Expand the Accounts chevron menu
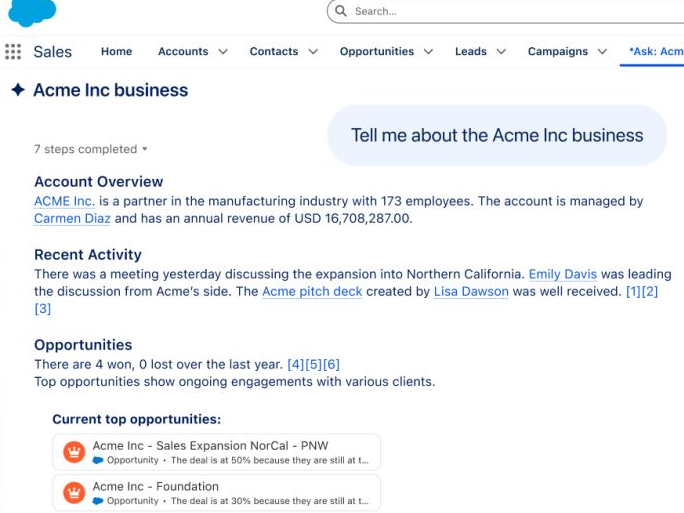The image size is (684, 513). click(x=223, y=51)
